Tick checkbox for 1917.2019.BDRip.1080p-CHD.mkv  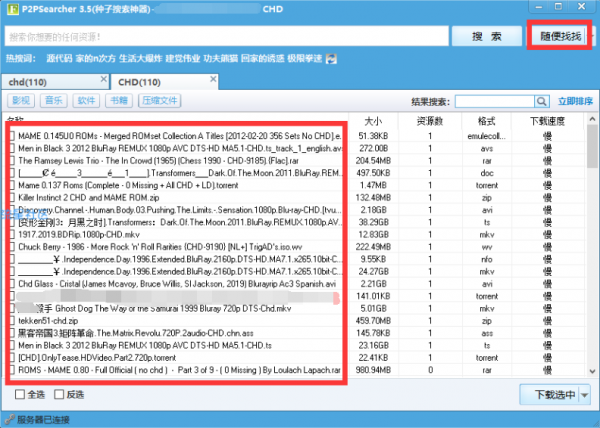click(x=12, y=234)
